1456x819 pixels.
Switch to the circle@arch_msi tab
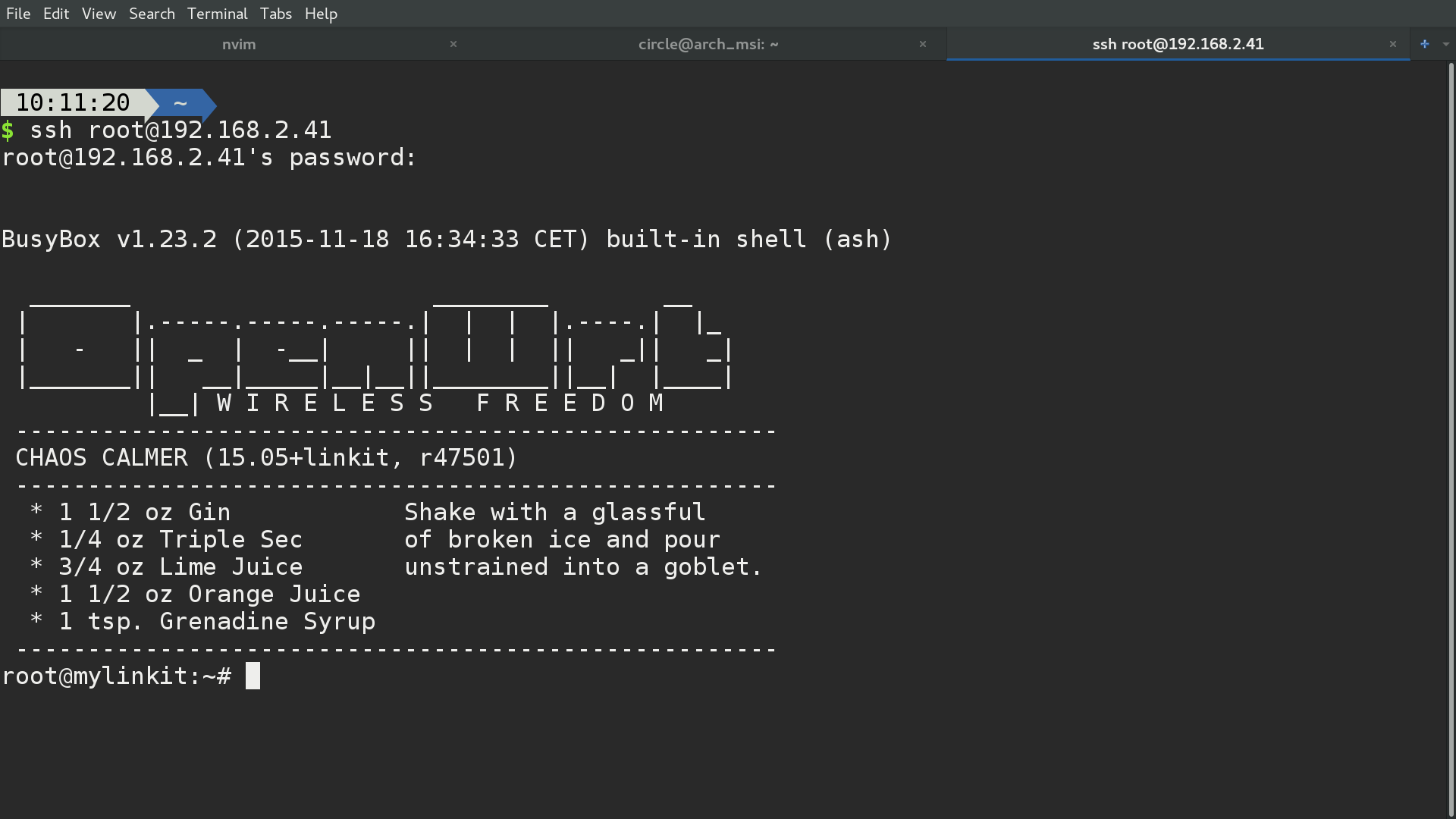pyautogui.click(x=708, y=44)
